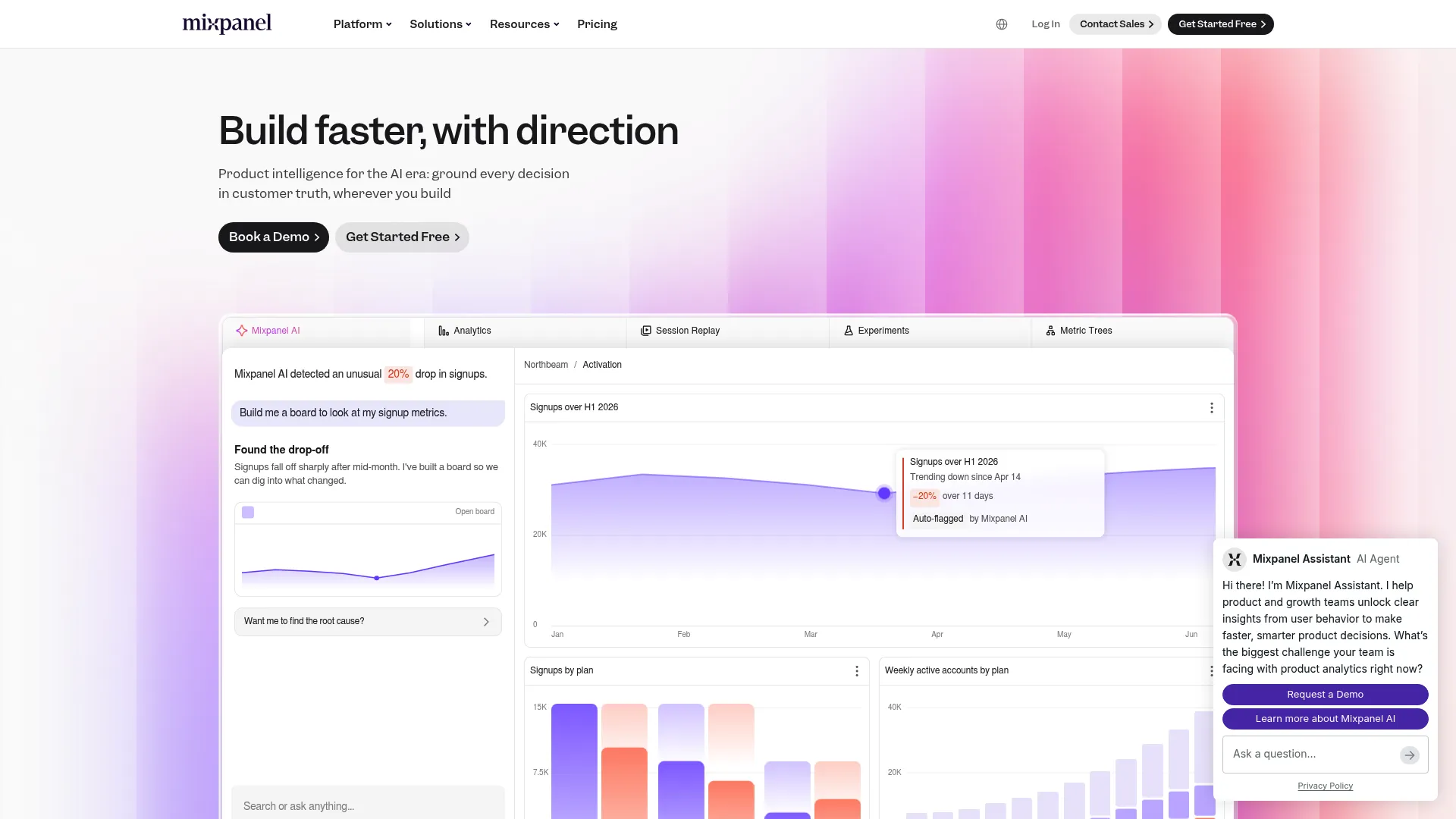Image resolution: width=1456 pixels, height=819 pixels.
Task: Click the Open board link
Action: pos(475,512)
